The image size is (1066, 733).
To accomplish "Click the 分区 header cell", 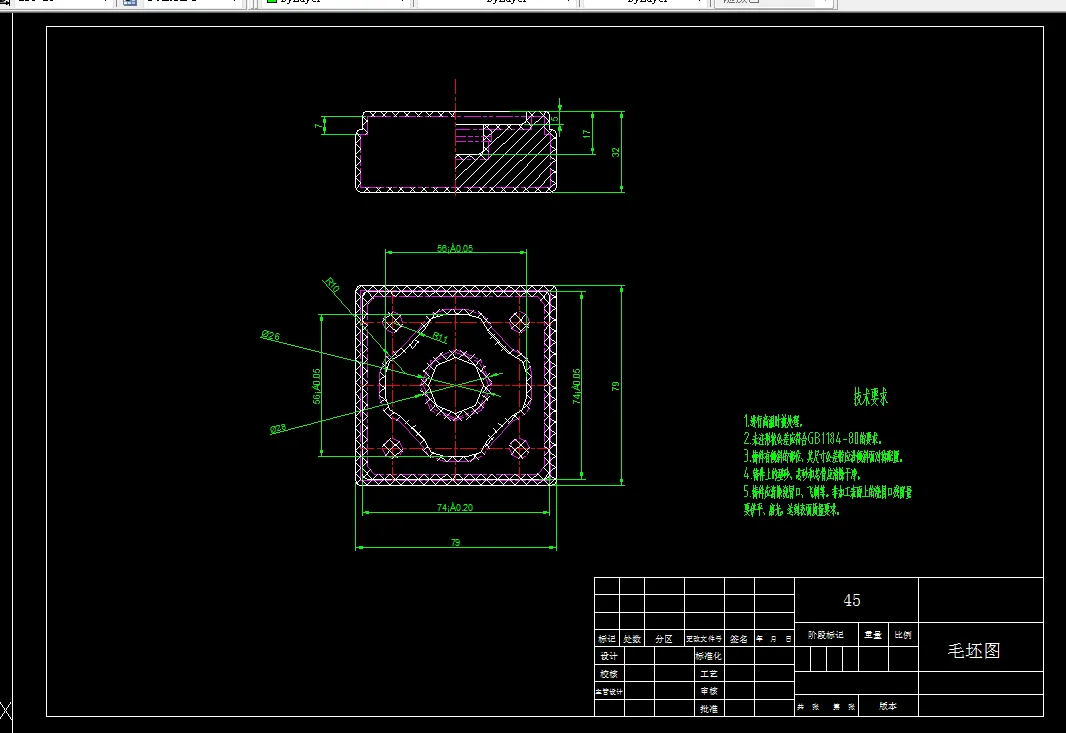I will (664, 639).
